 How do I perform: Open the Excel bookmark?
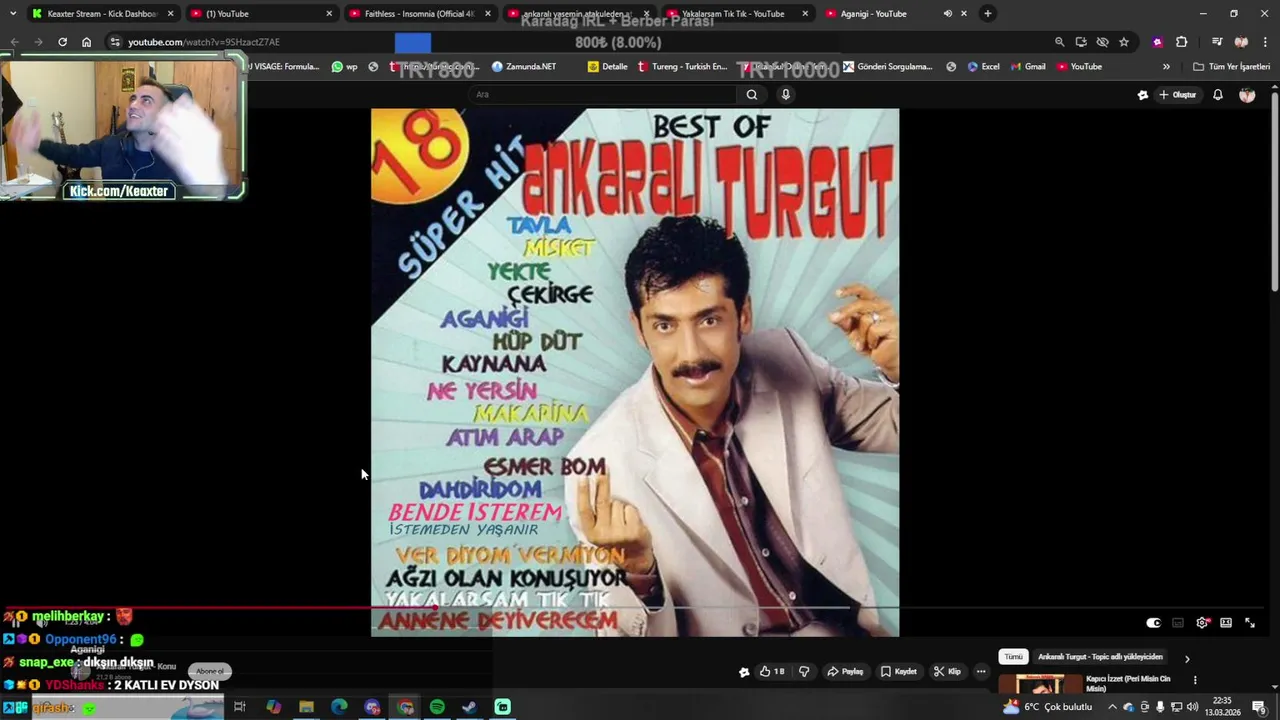coord(983,67)
